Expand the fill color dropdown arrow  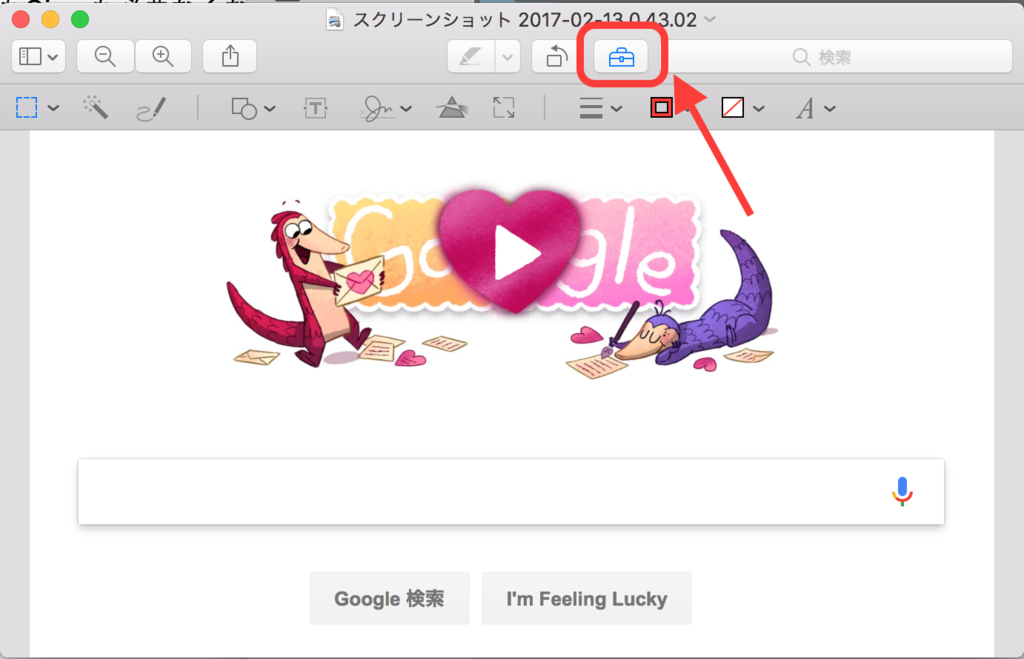[758, 108]
